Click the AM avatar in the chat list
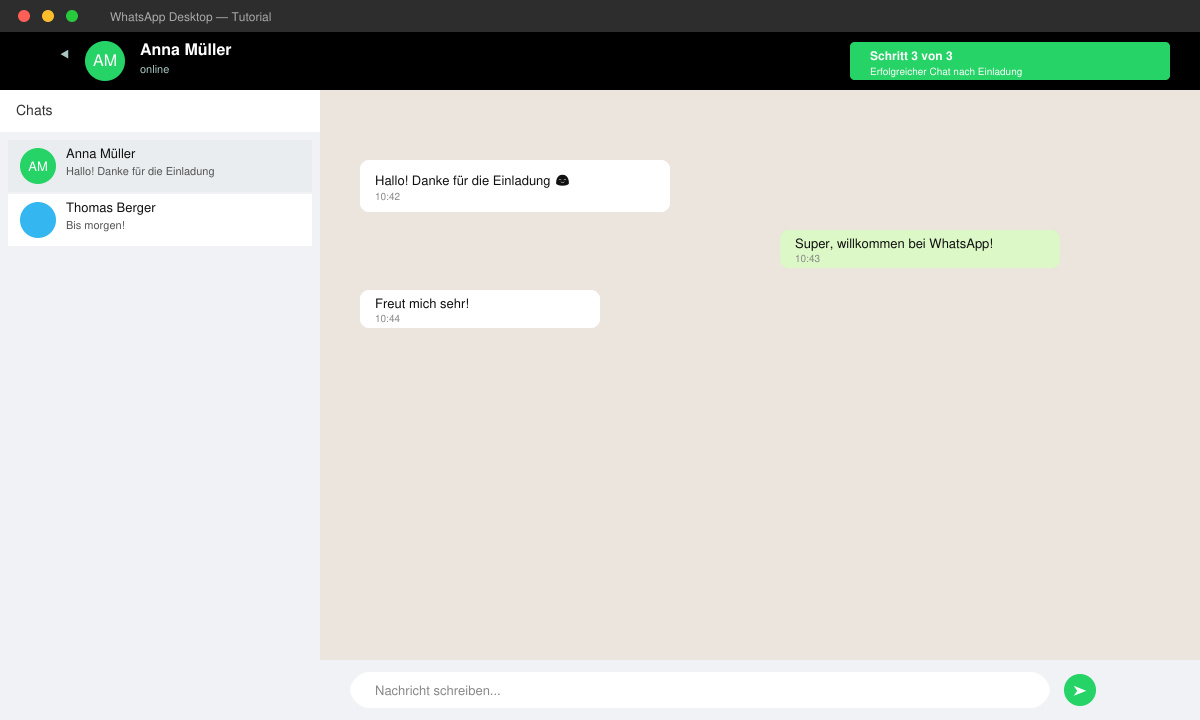 click(x=38, y=166)
